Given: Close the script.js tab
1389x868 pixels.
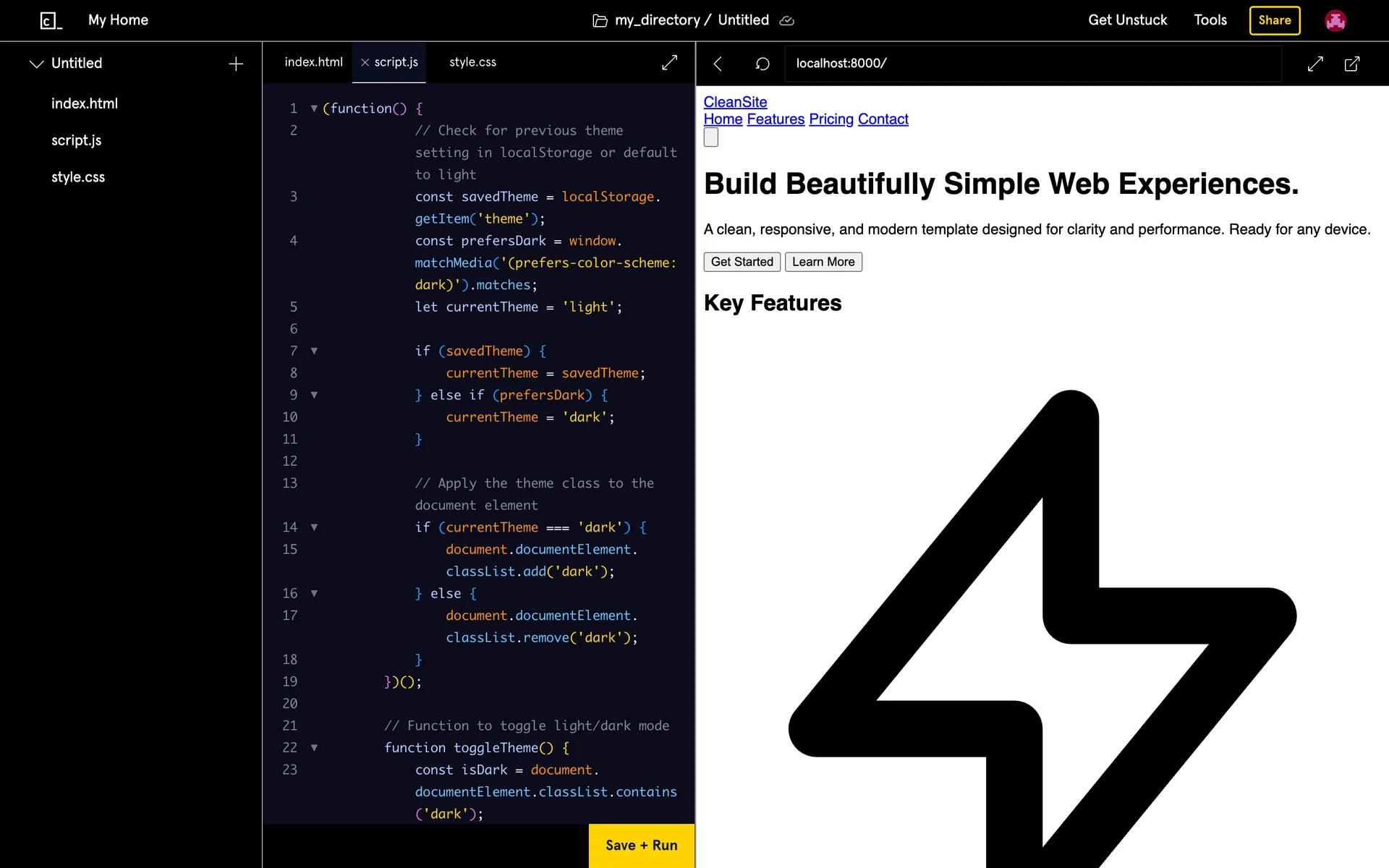Looking at the screenshot, I should (x=365, y=63).
